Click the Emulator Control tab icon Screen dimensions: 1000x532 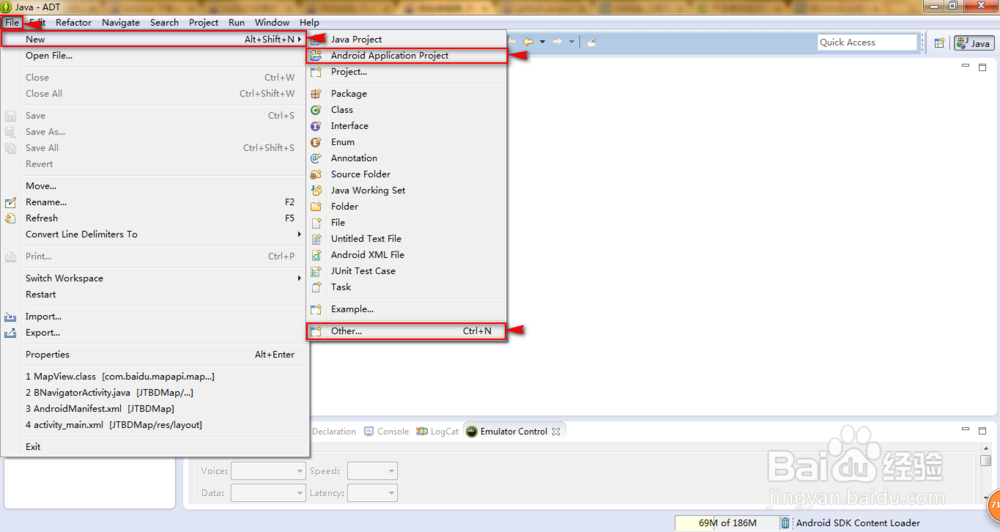[472, 432]
